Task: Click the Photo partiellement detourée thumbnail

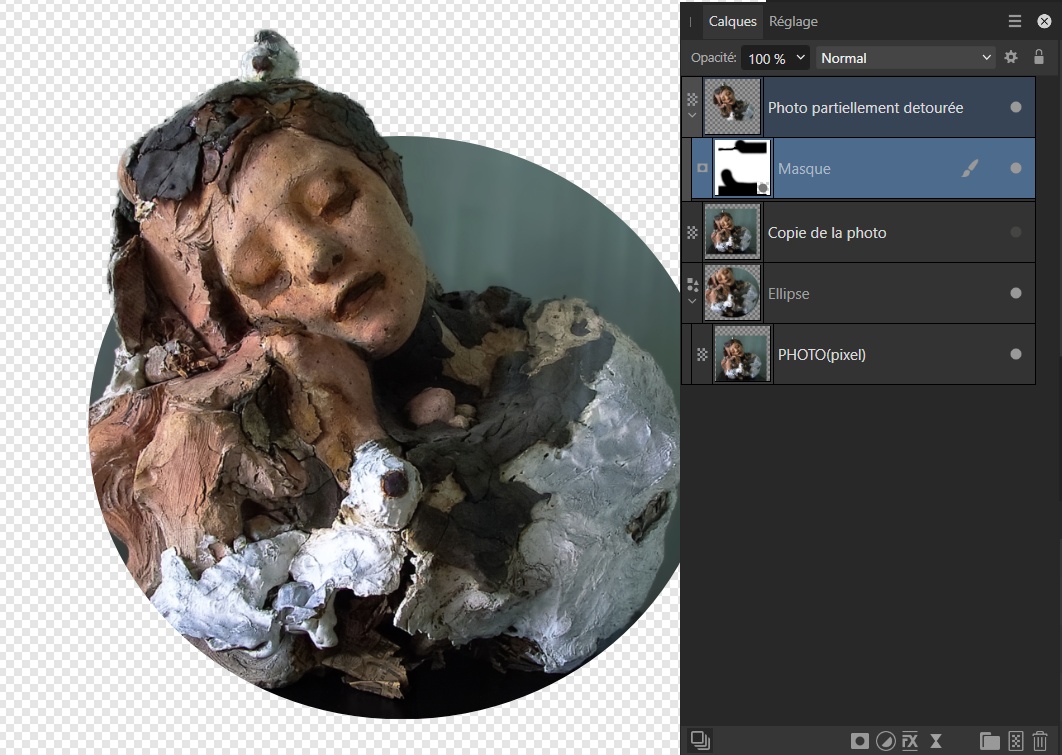Action: click(732, 106)
